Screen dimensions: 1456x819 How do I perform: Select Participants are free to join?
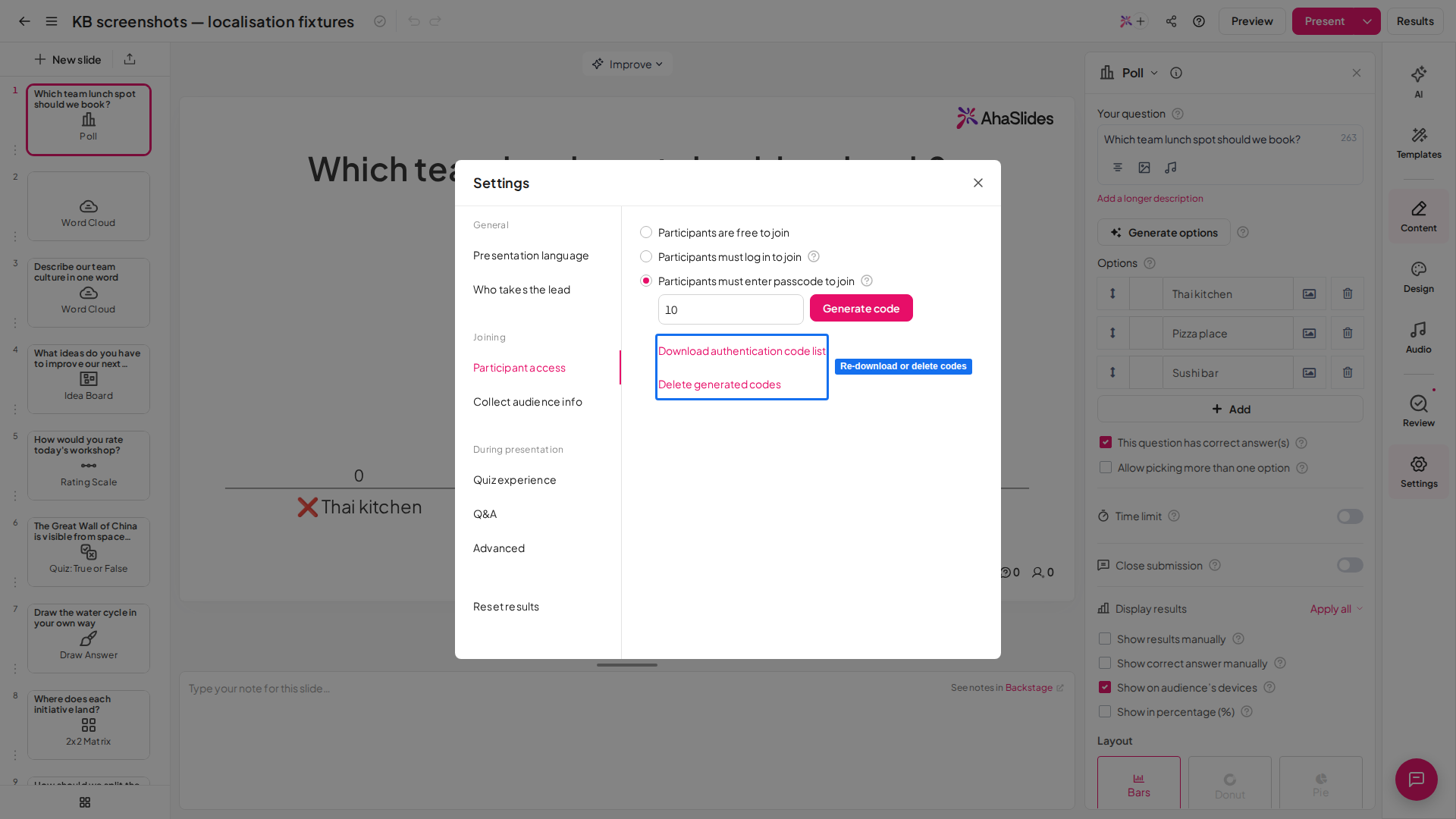[646, 232]
